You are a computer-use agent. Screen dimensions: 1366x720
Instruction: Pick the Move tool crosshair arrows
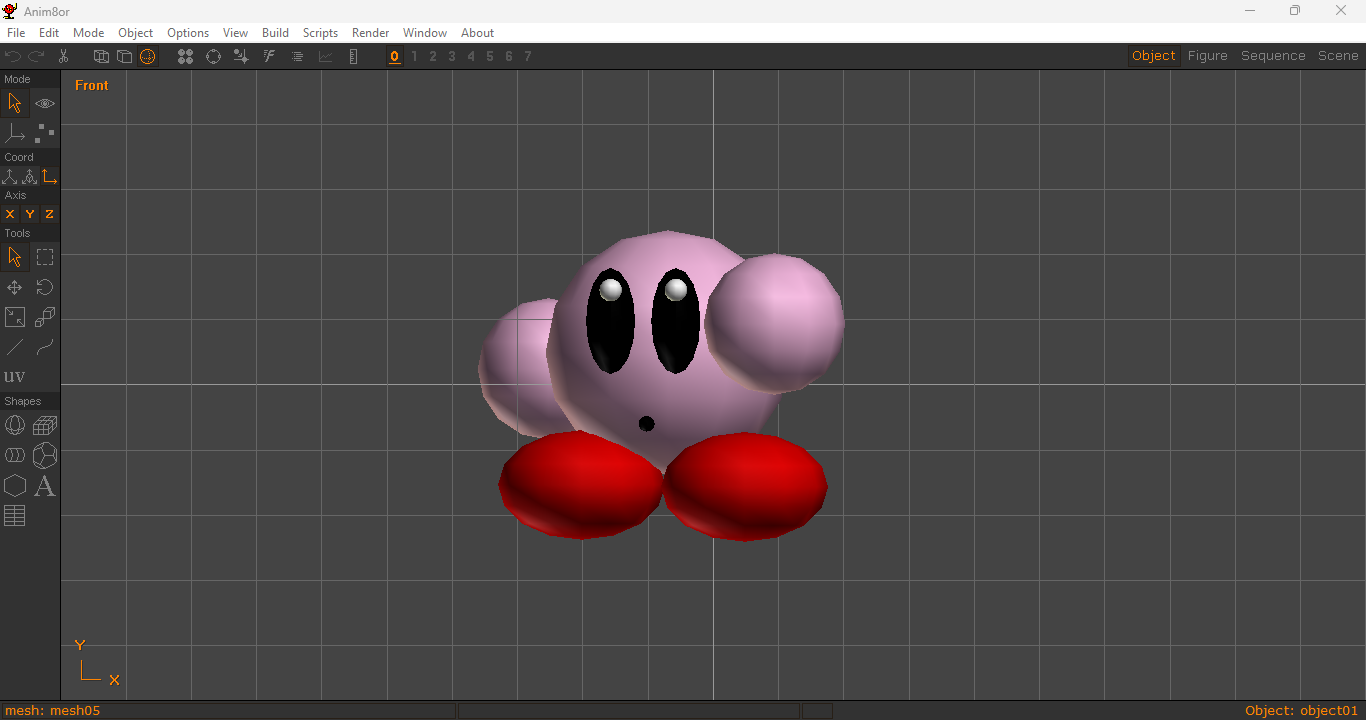[15, 288]
